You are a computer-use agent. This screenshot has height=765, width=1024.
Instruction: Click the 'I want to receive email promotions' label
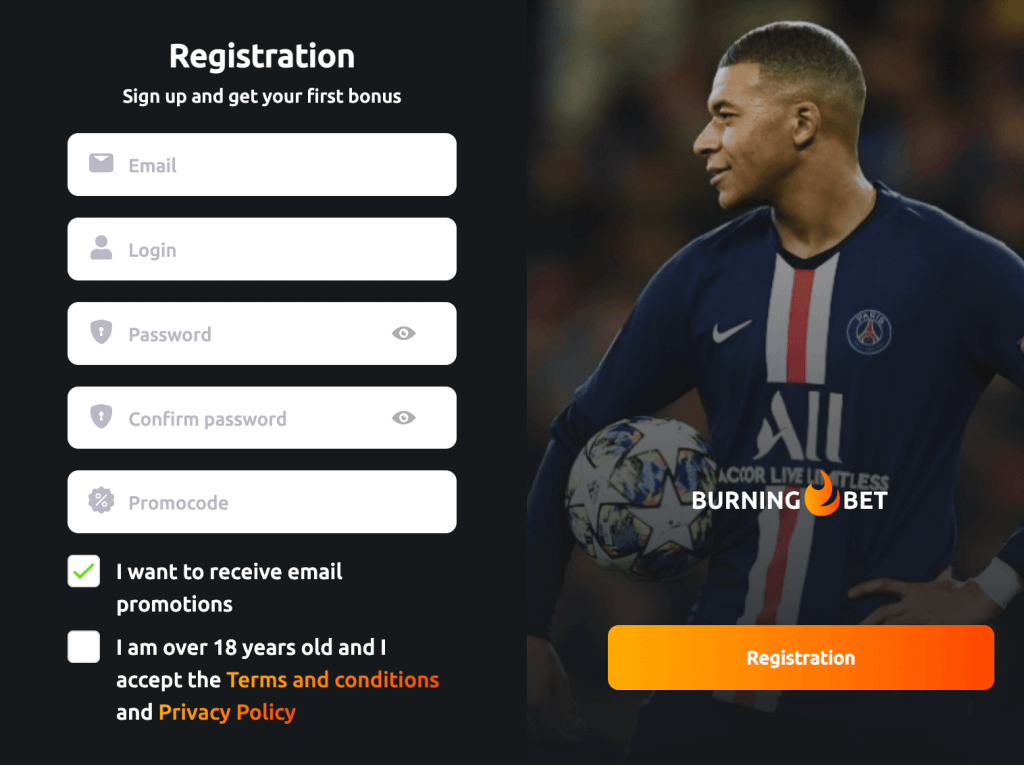coord(229,588)
